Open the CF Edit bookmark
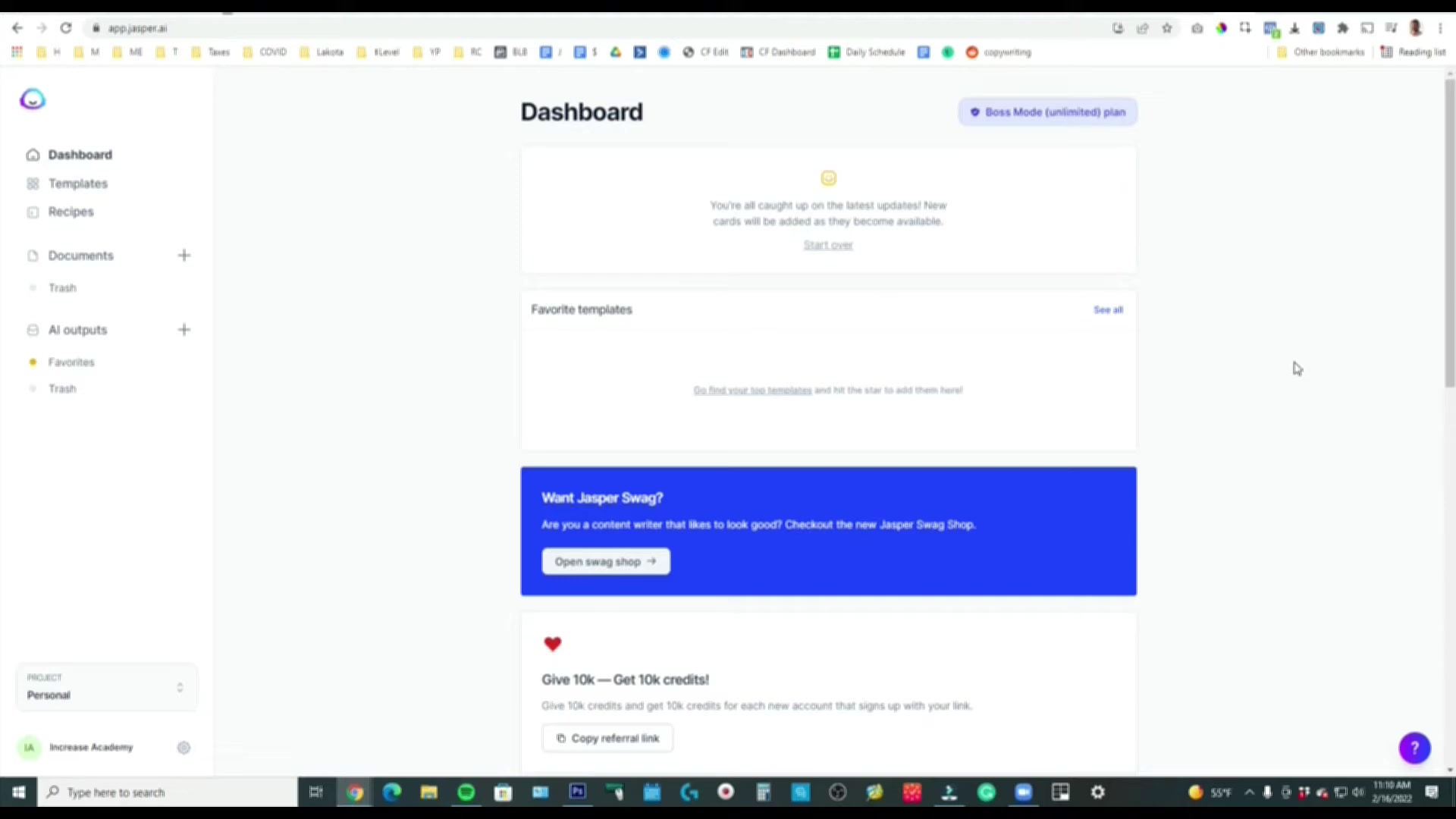This screenshot has width=1456, height=819. point(706,52)
